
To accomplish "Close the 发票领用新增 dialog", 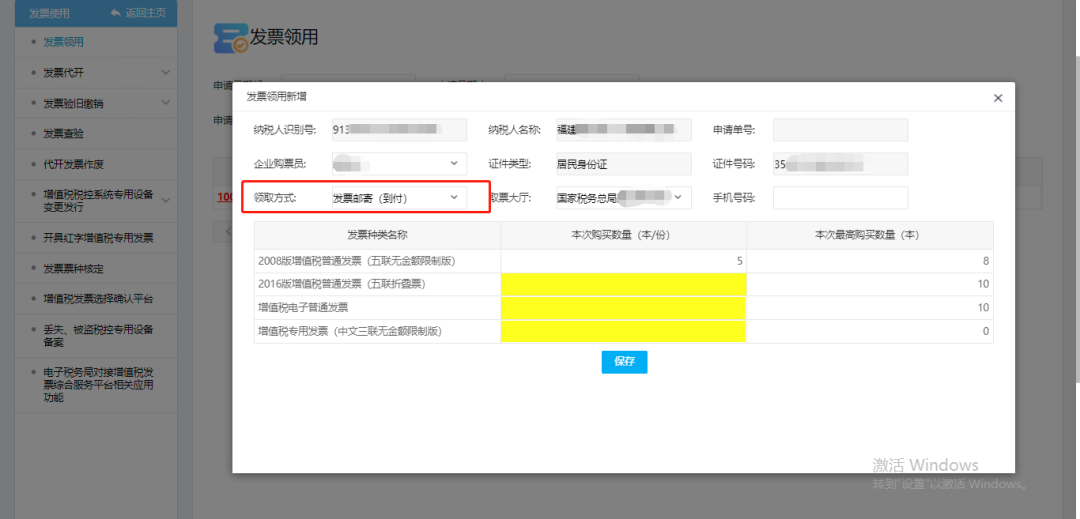I will 998,98.
